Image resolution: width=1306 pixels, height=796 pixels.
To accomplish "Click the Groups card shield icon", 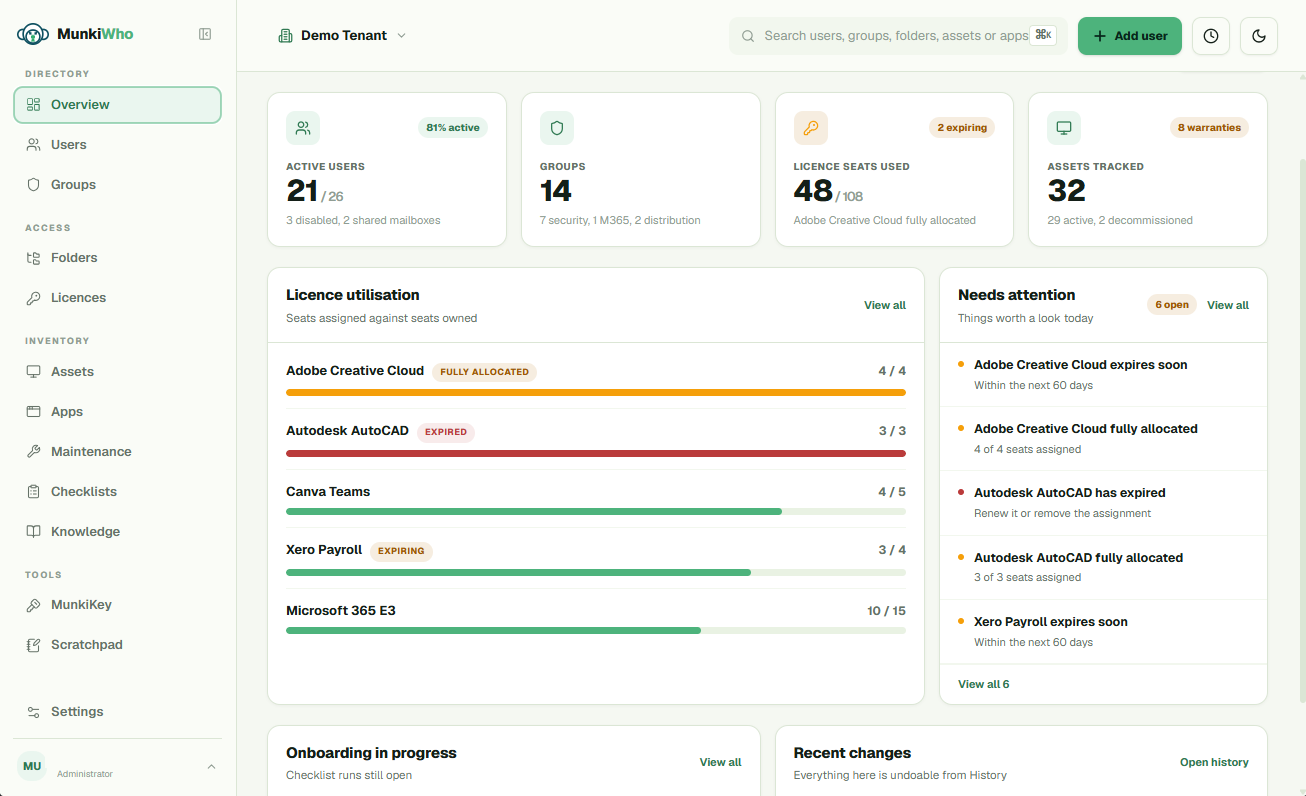I will 557,128.
